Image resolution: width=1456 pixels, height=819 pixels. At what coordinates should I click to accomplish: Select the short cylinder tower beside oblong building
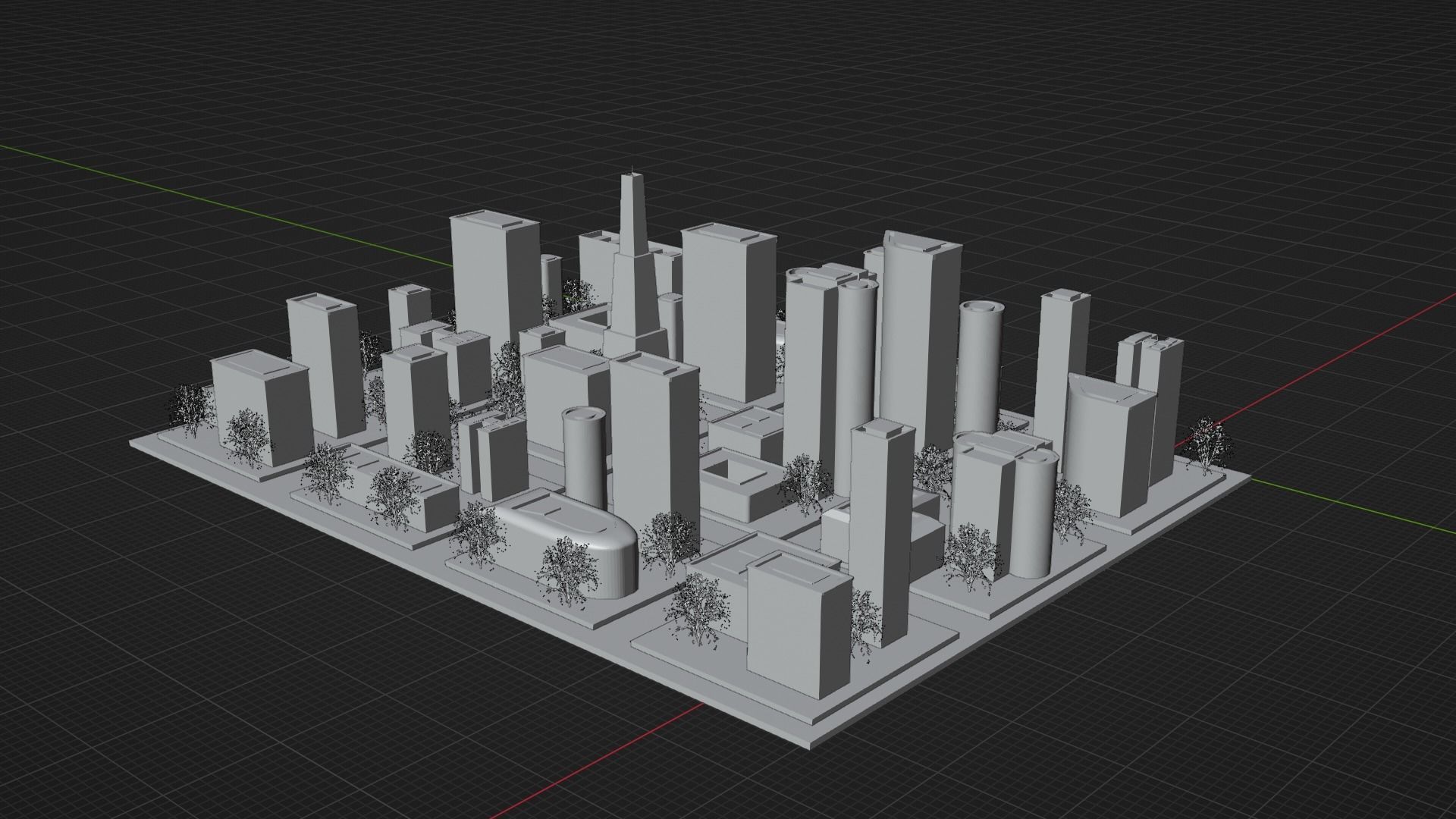click(x=585, y=457)
